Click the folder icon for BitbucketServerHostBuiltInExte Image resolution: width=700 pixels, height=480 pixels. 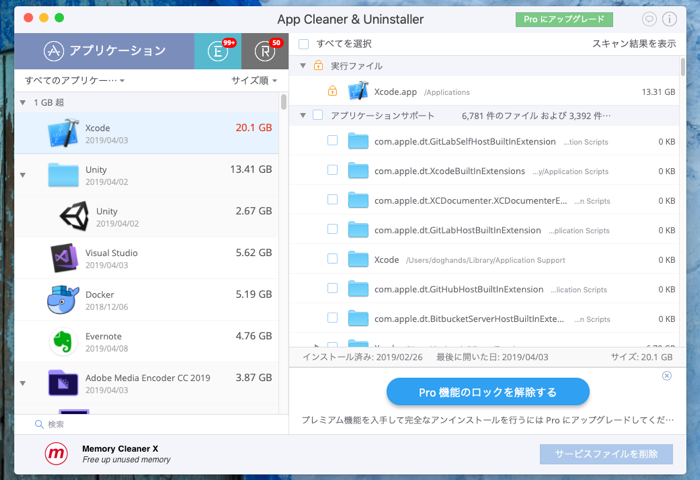pos(358,318)
